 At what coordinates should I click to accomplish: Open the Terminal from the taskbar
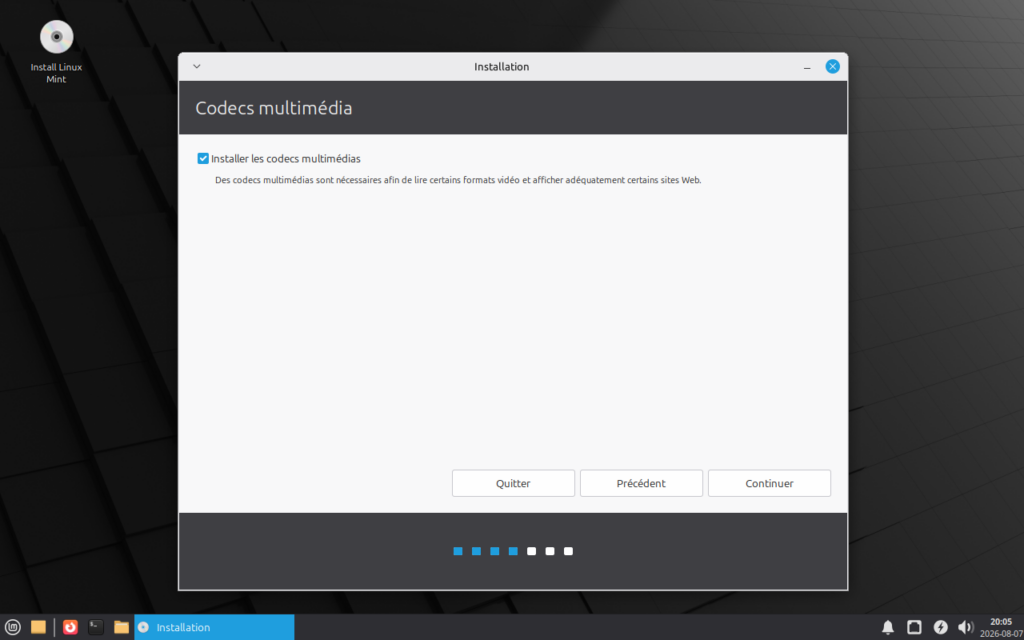(96, 627)
